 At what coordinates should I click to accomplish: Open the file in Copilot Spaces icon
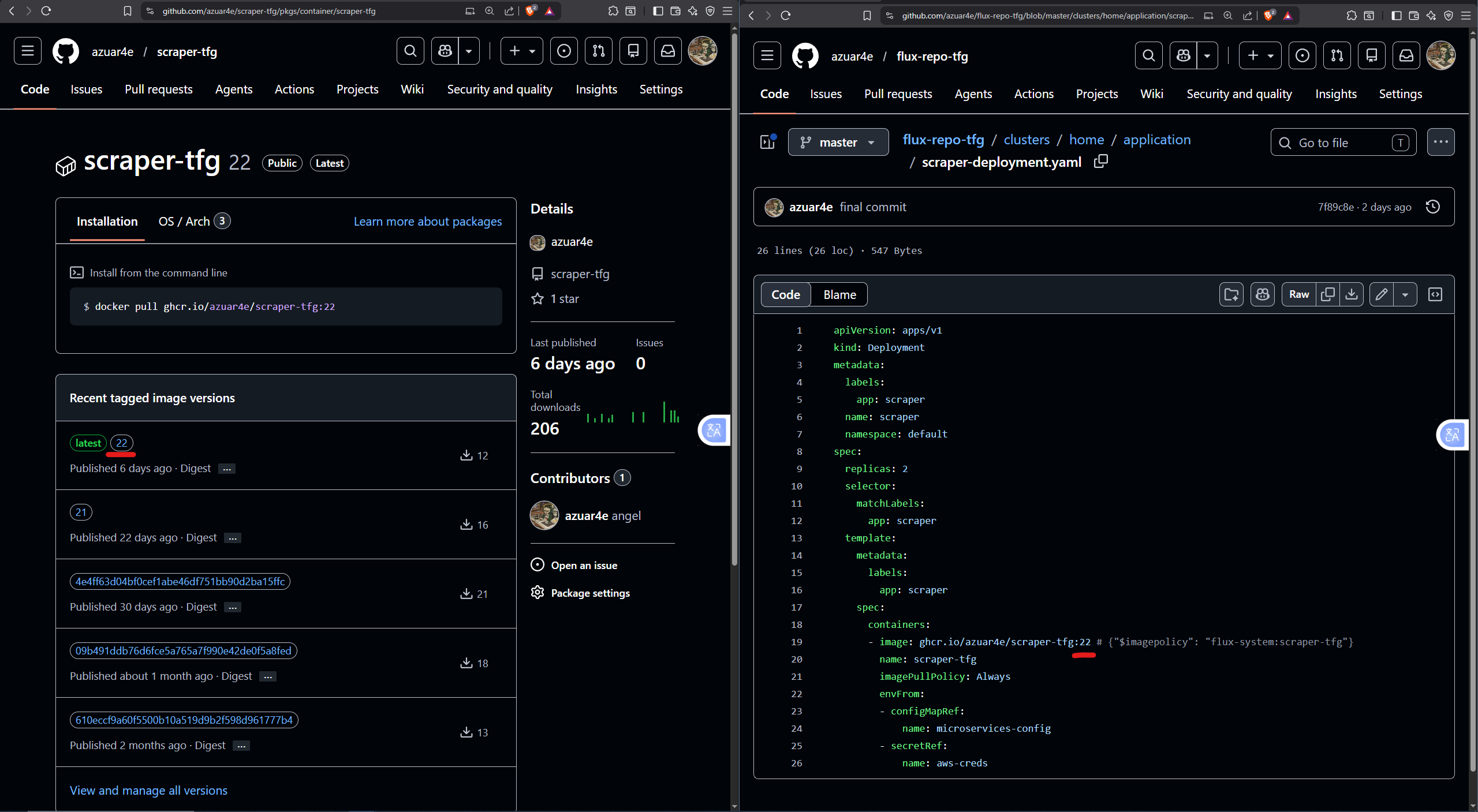tap(1231, 295)
